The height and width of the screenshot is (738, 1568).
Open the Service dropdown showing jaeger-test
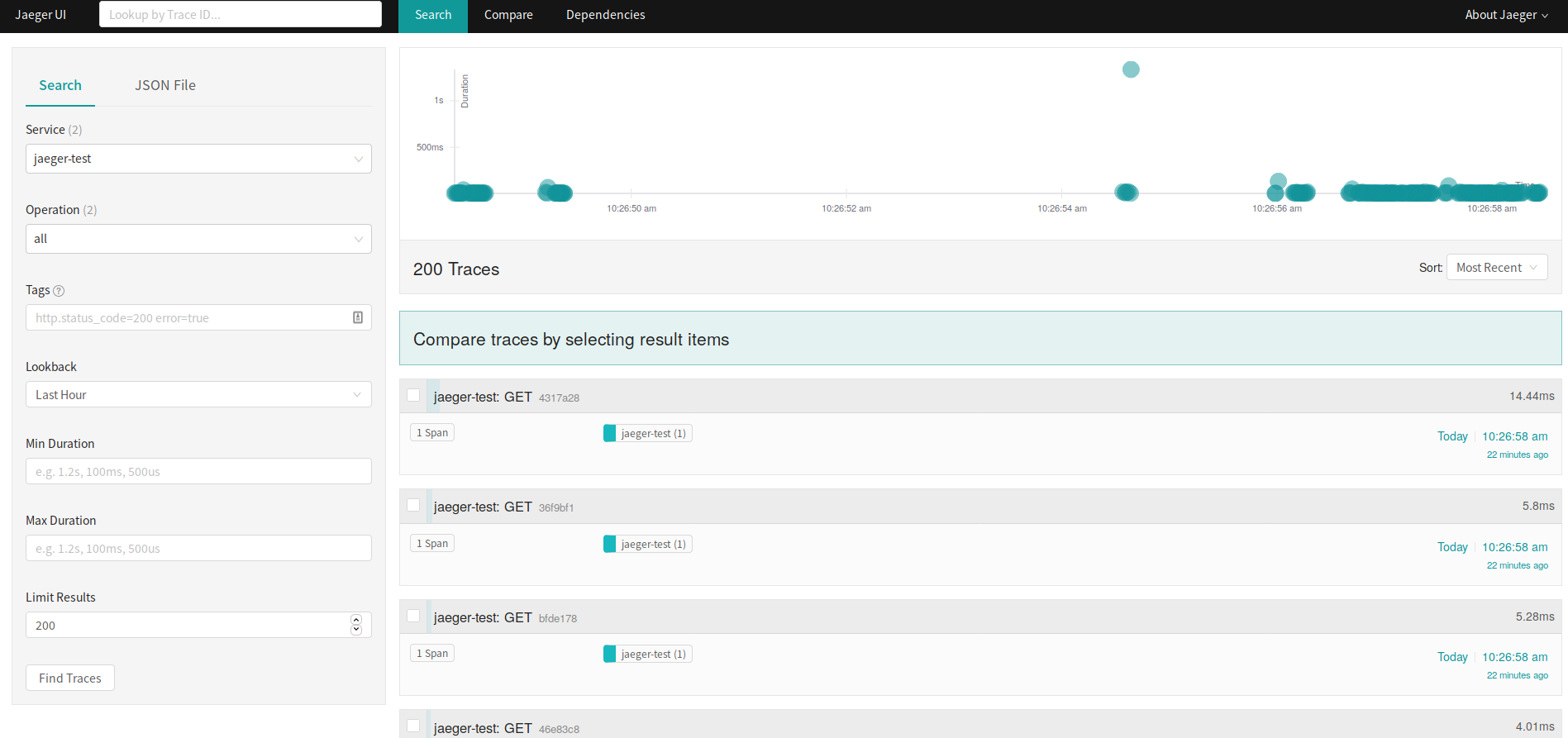tap(198, 159)
